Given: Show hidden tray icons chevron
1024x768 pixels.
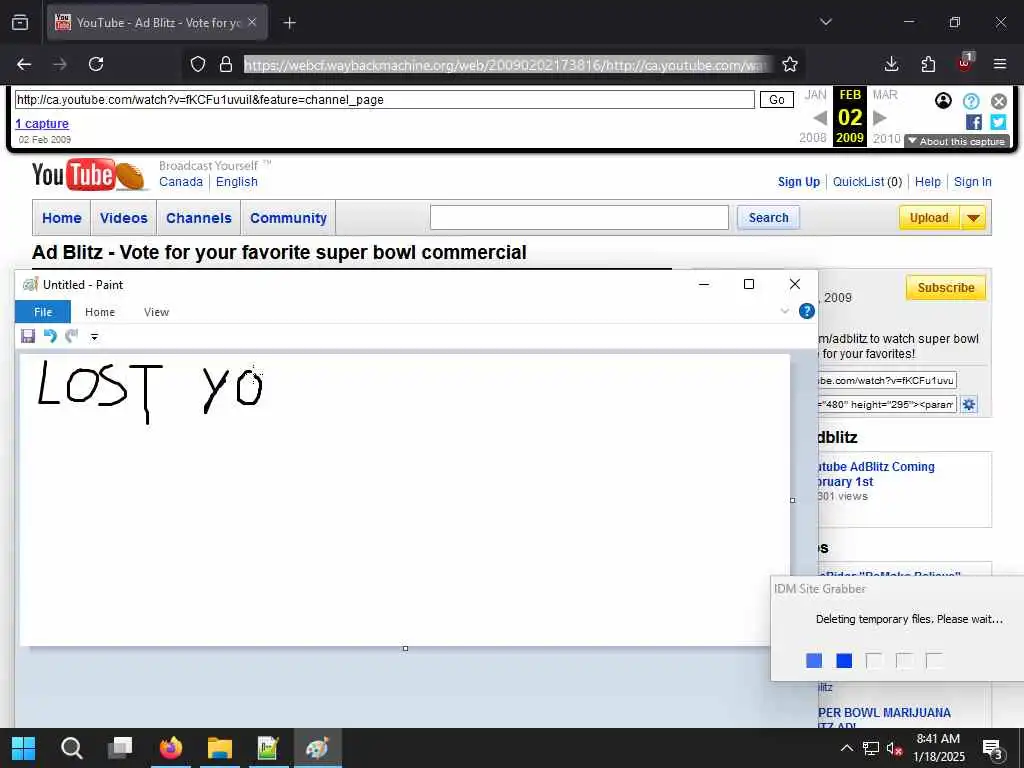Looking at the screenshot, I should 846,748.
